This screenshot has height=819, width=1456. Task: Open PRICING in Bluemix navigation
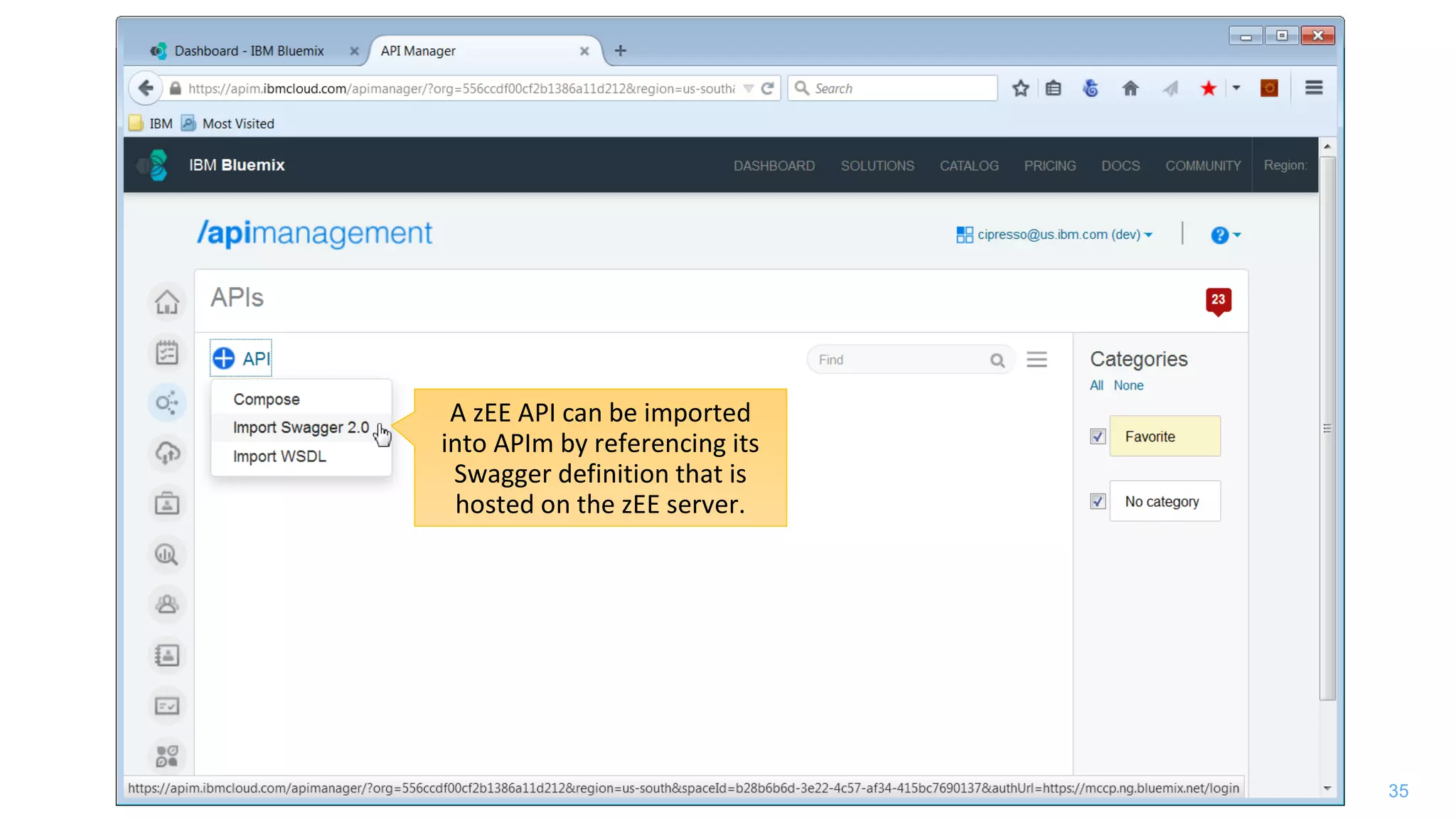click(1050, 166)
